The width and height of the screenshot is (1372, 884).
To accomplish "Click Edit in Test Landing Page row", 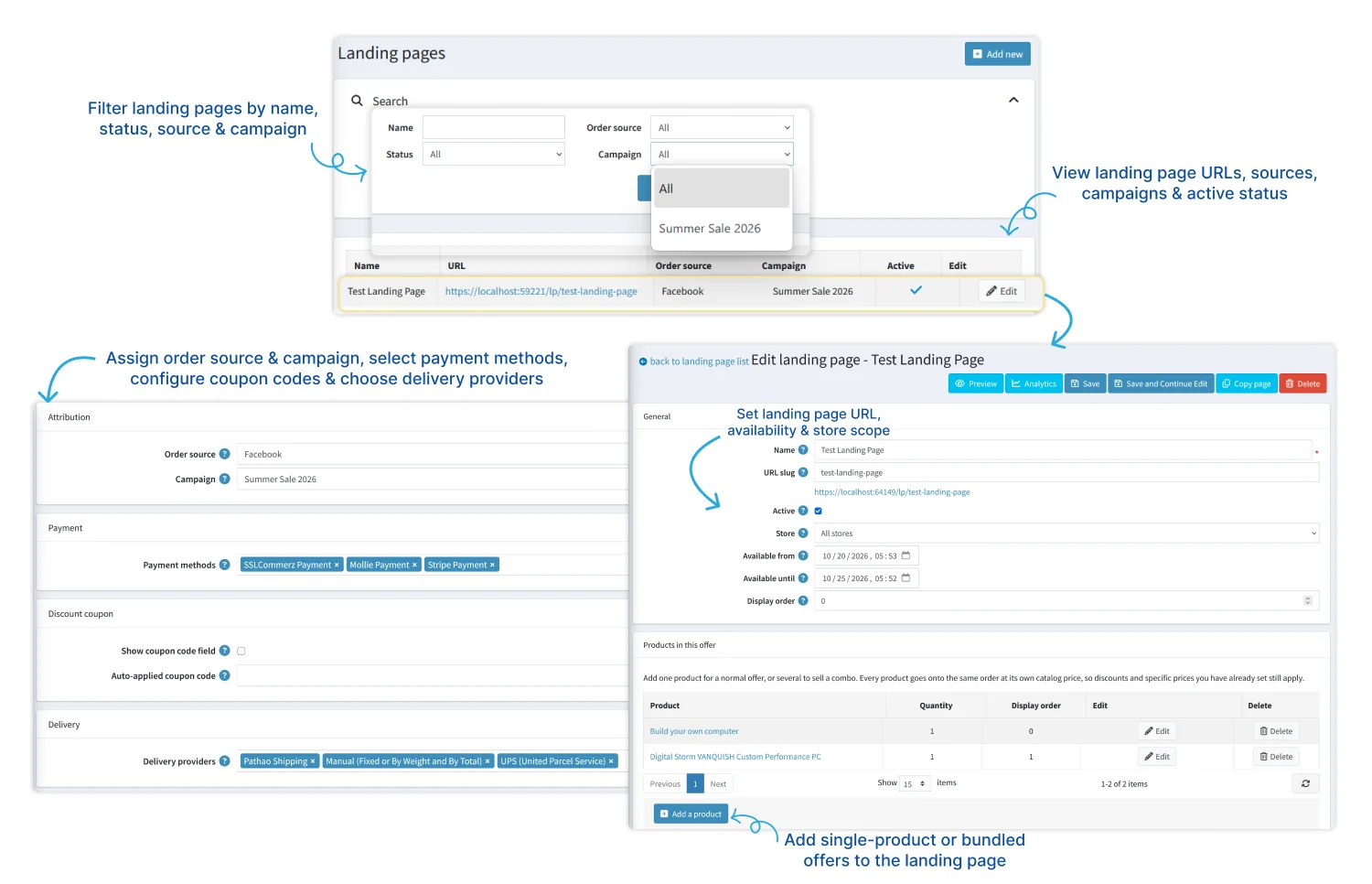I will [1002, 291].
